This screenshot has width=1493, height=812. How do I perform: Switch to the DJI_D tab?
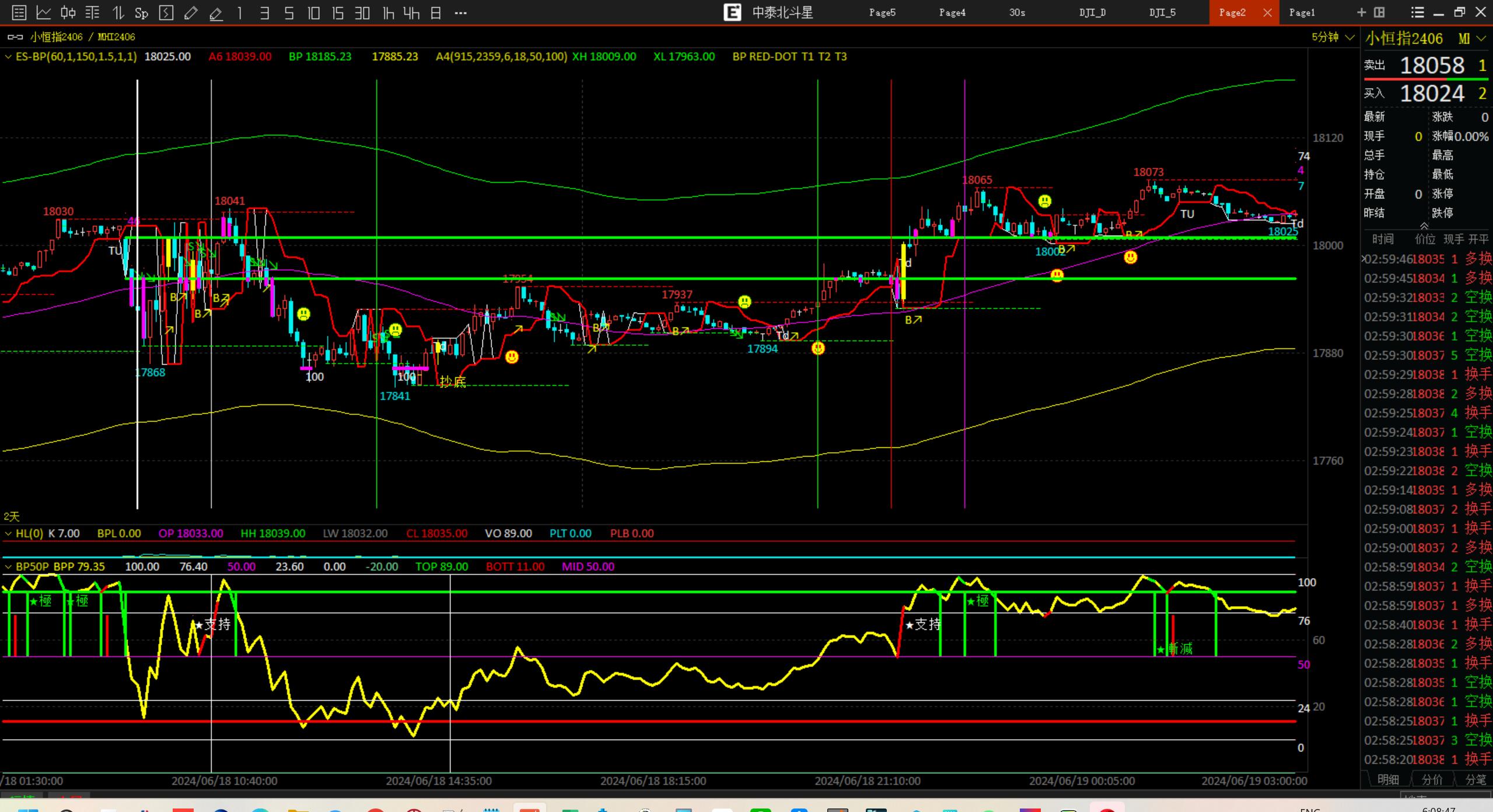pyautogui.click(x=1092, y=12)
